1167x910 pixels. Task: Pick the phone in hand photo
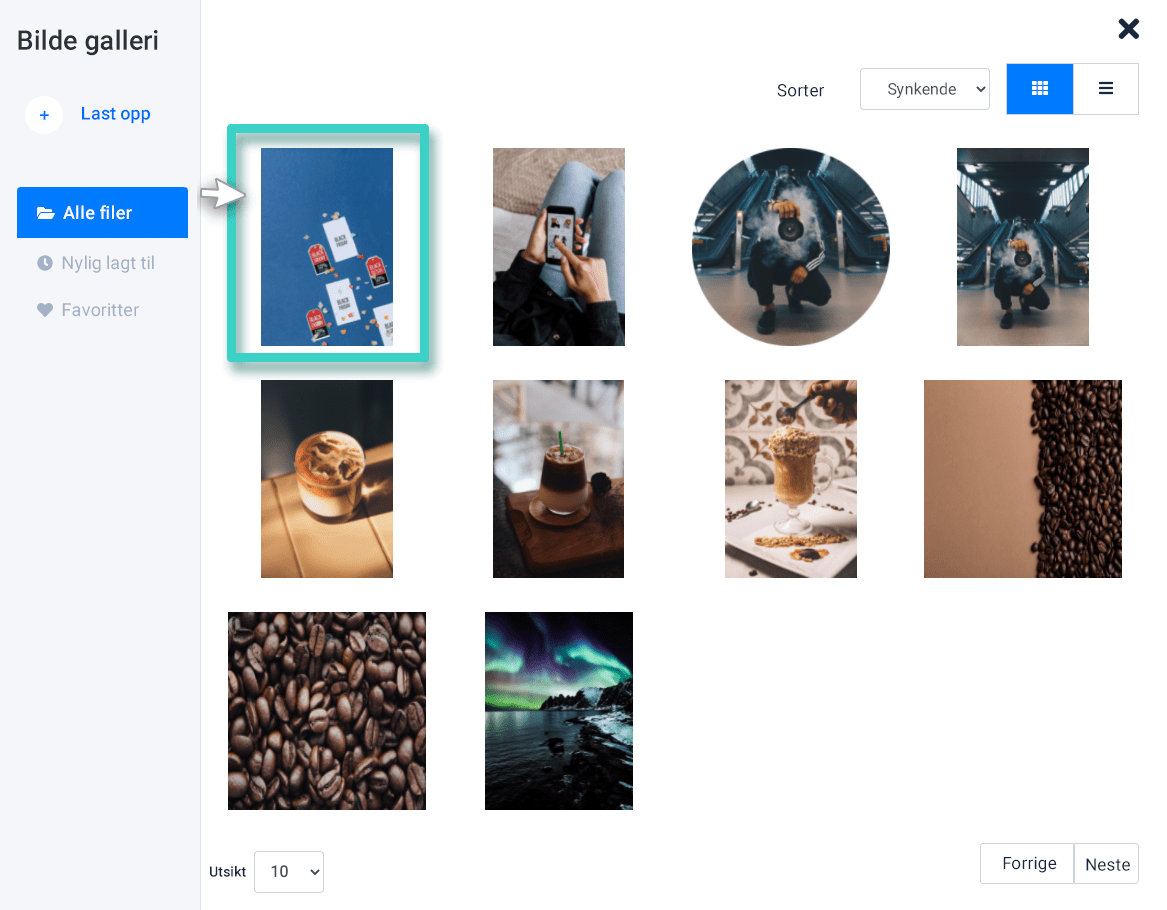tap(558, 247)
